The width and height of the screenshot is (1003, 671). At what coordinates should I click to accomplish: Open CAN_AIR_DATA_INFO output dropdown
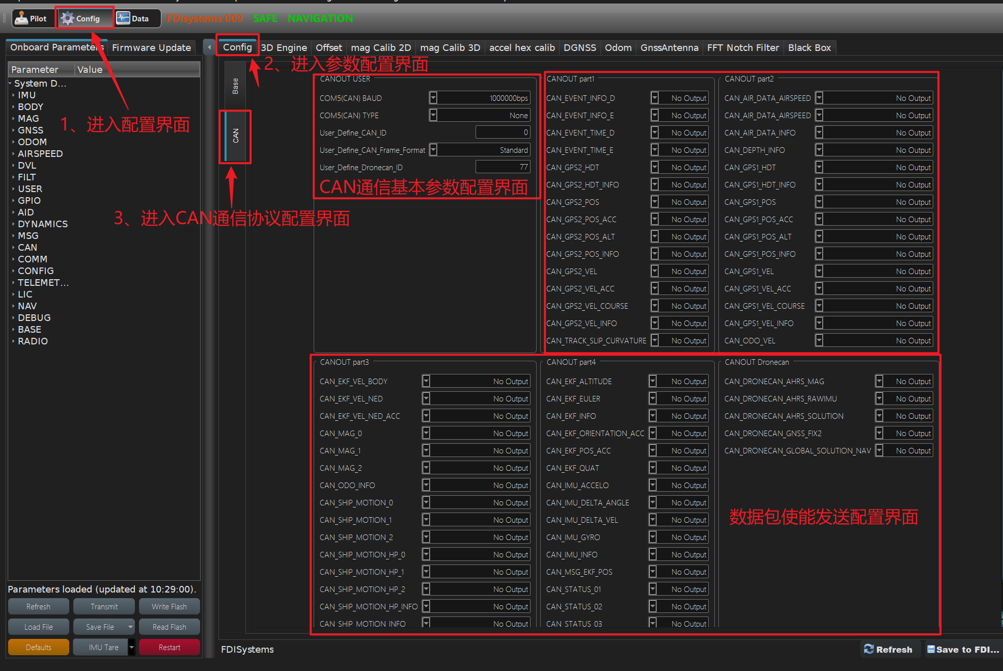point(819,132)
